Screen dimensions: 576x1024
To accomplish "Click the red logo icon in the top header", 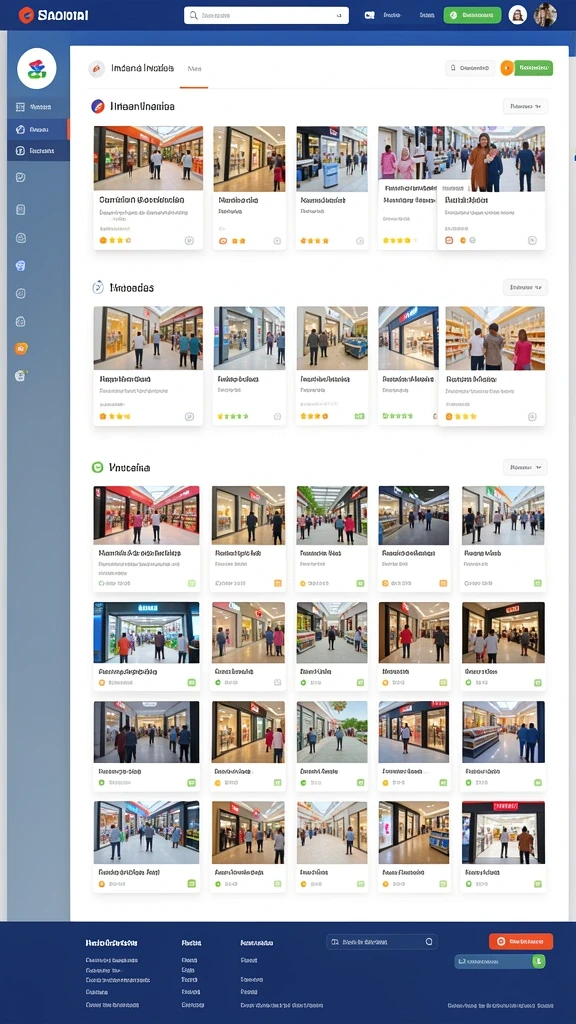I will [26, 15].
